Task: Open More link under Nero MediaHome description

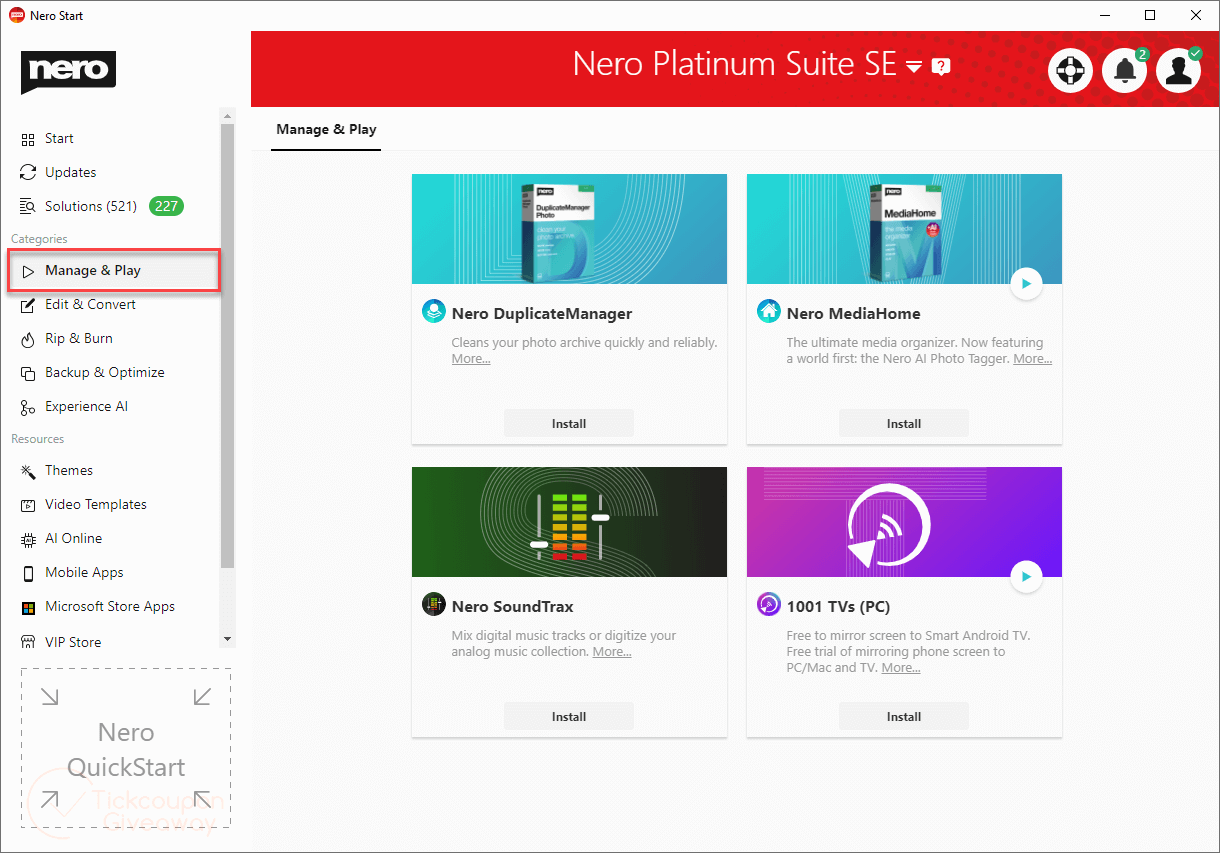Action: click(x=1032, y=359)
